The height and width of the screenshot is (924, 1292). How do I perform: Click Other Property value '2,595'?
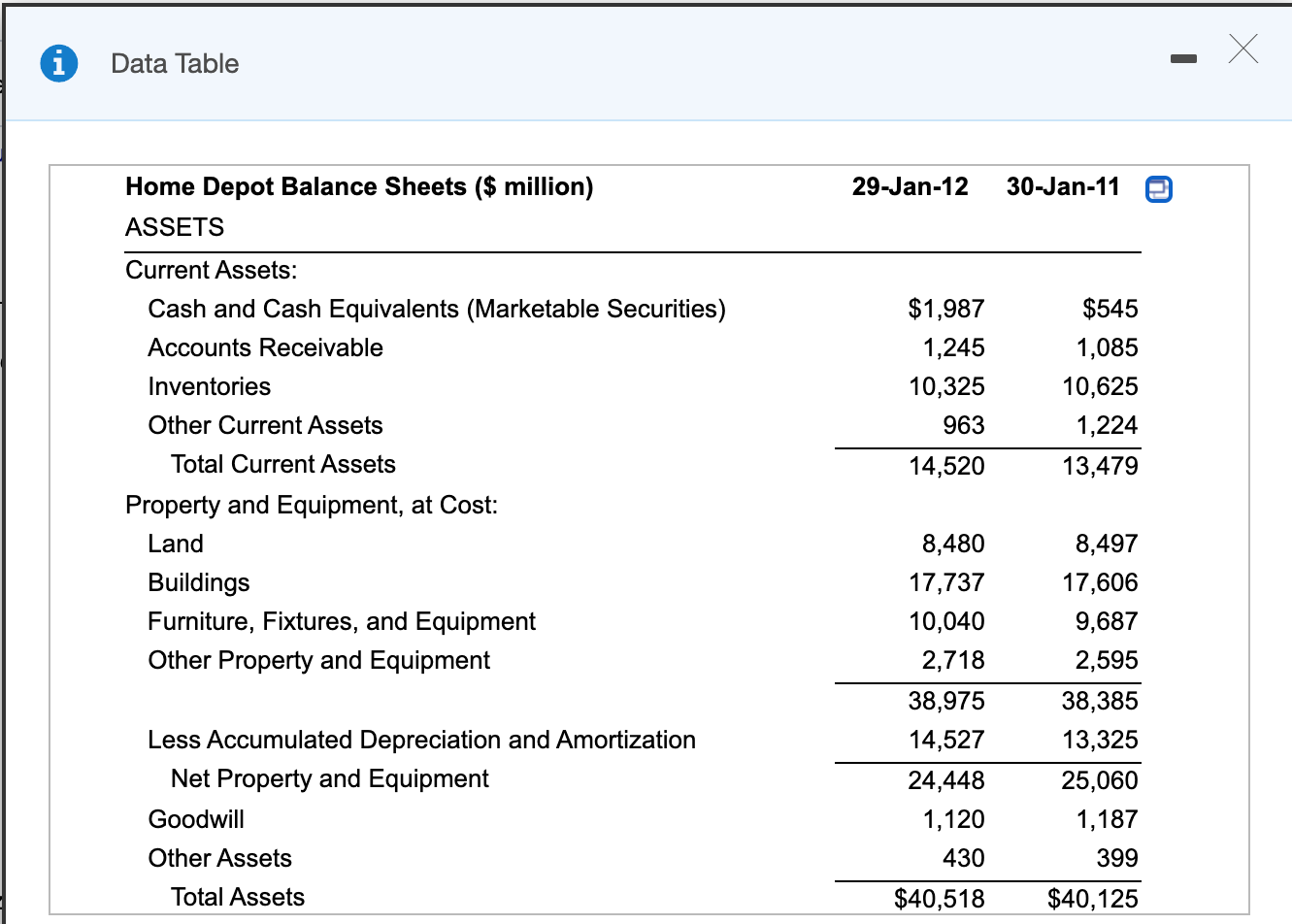coord(1107,660)
